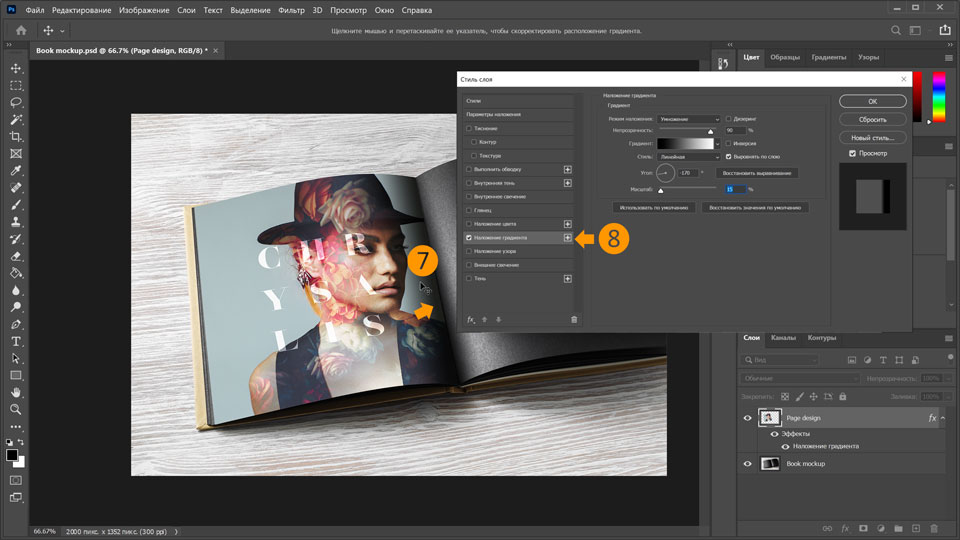Check the Инверсия gradient option
Viewport: 960px width, 540px height.
729,143
